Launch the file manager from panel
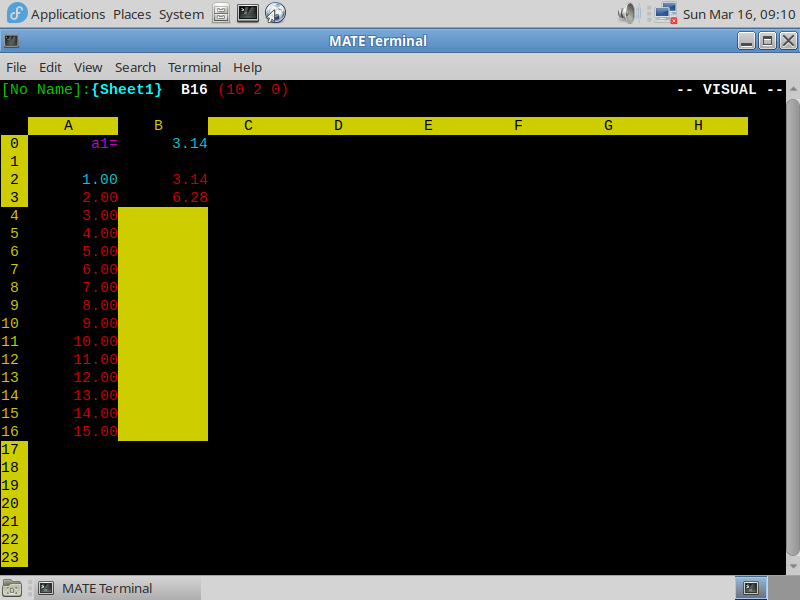800x600 pixels. pos(222,14)
